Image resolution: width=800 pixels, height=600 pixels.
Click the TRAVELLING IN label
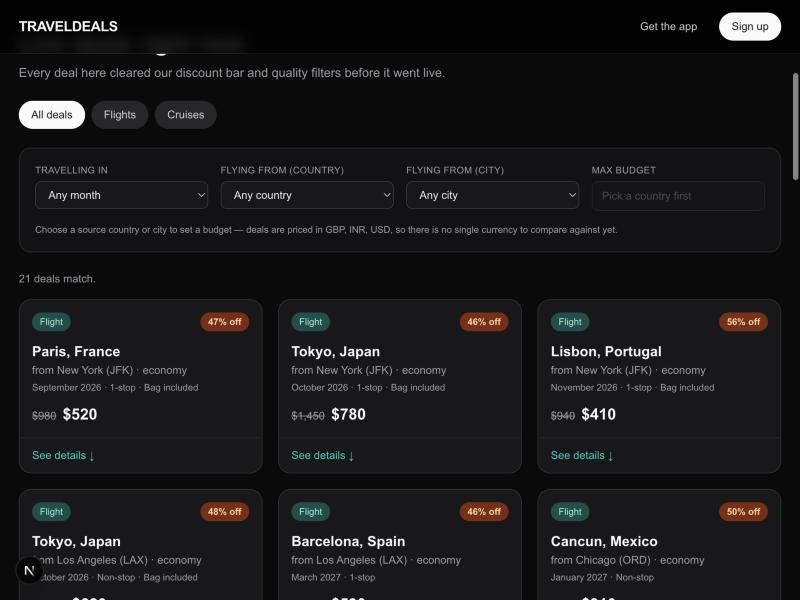(71, 170)
